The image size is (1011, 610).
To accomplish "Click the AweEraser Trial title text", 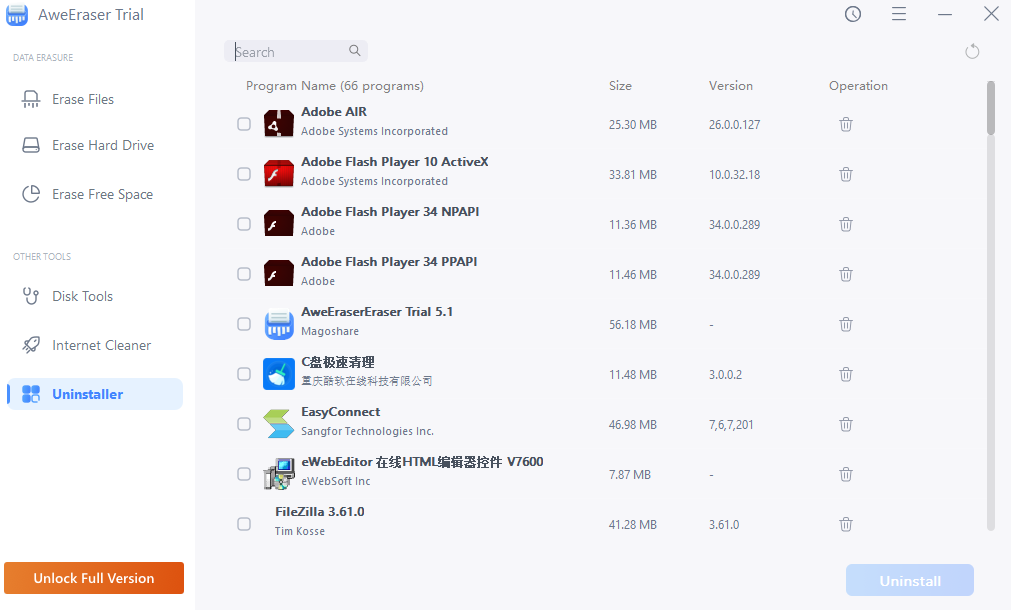I will (91, 15).
